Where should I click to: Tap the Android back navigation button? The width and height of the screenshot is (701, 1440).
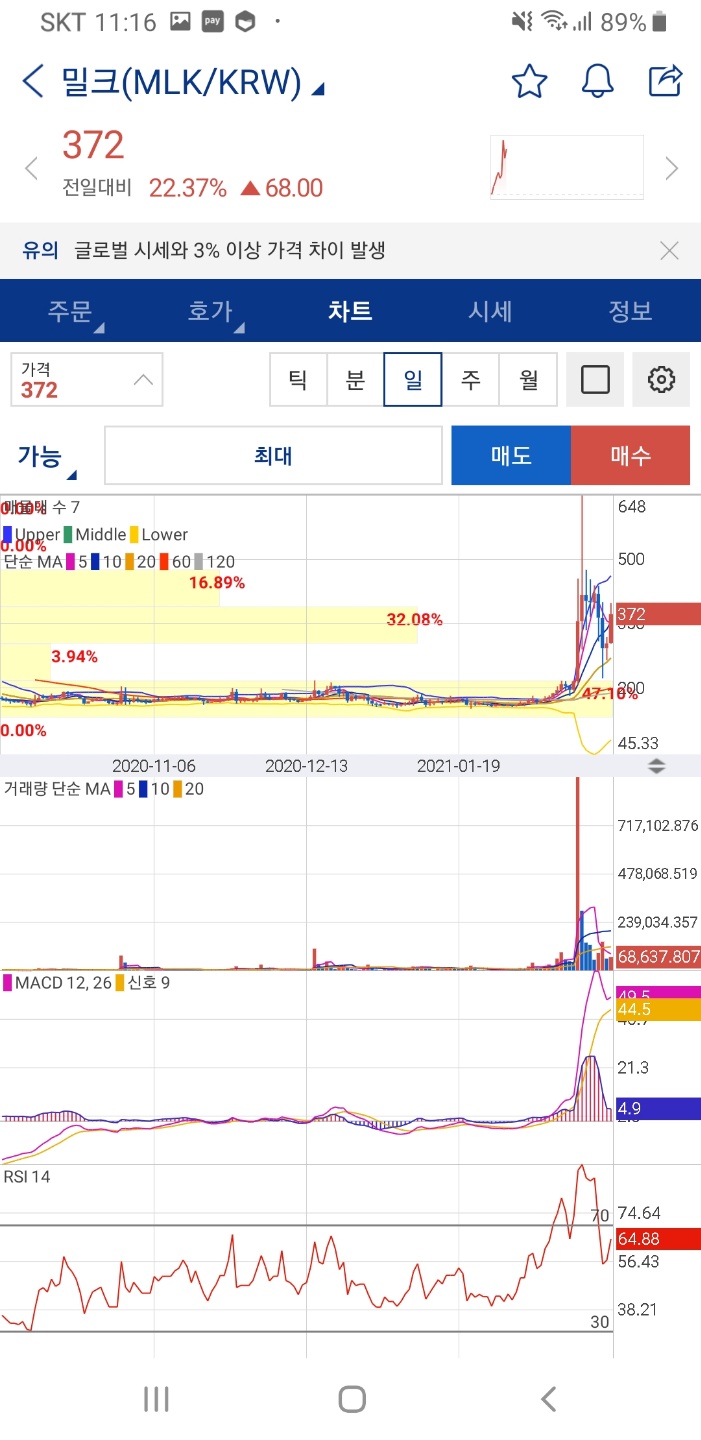tap(548, 1399)
